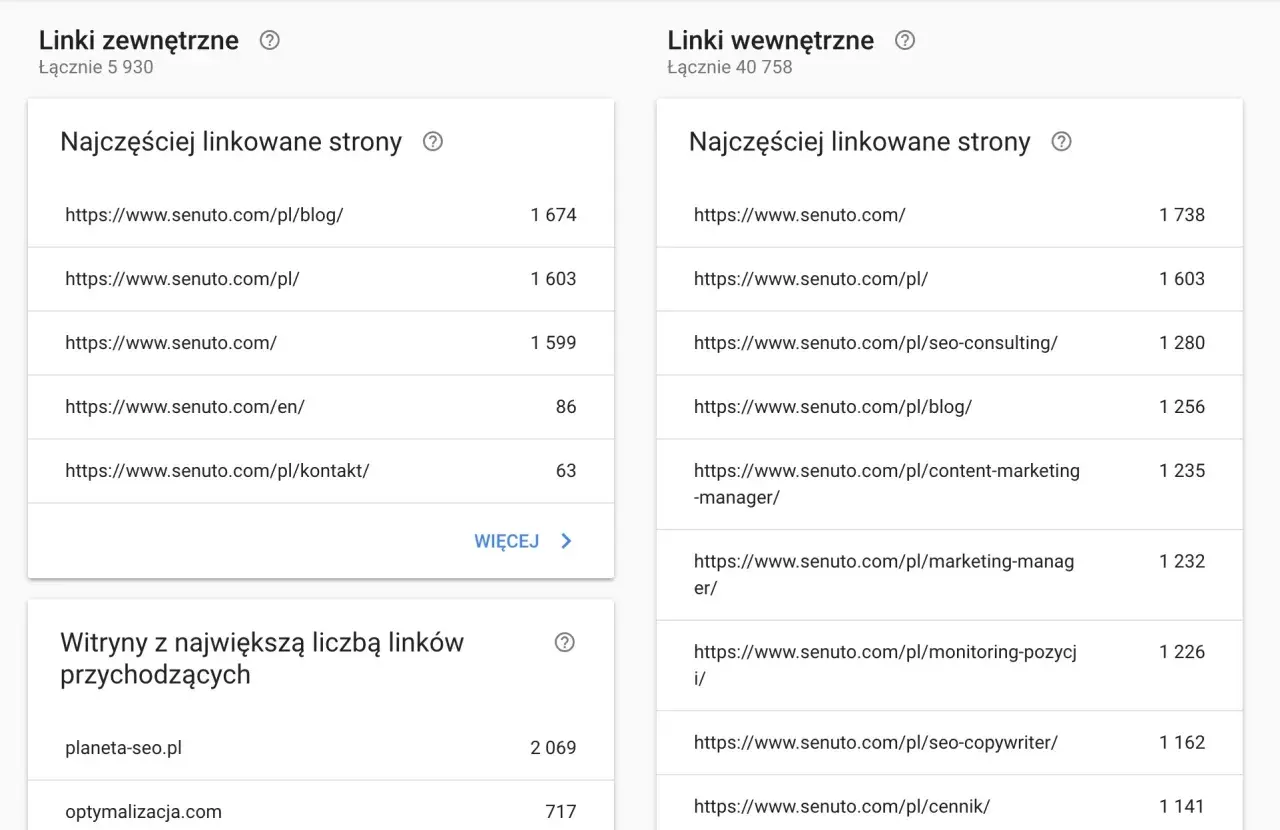
Task: Click the value 1 141 for cennik
Action: coord(1182,806)
